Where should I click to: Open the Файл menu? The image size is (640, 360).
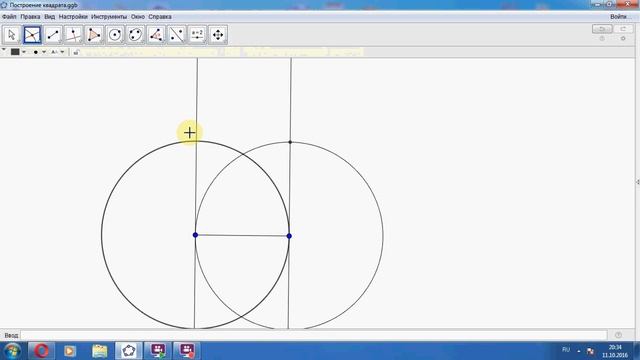(9, 17)
